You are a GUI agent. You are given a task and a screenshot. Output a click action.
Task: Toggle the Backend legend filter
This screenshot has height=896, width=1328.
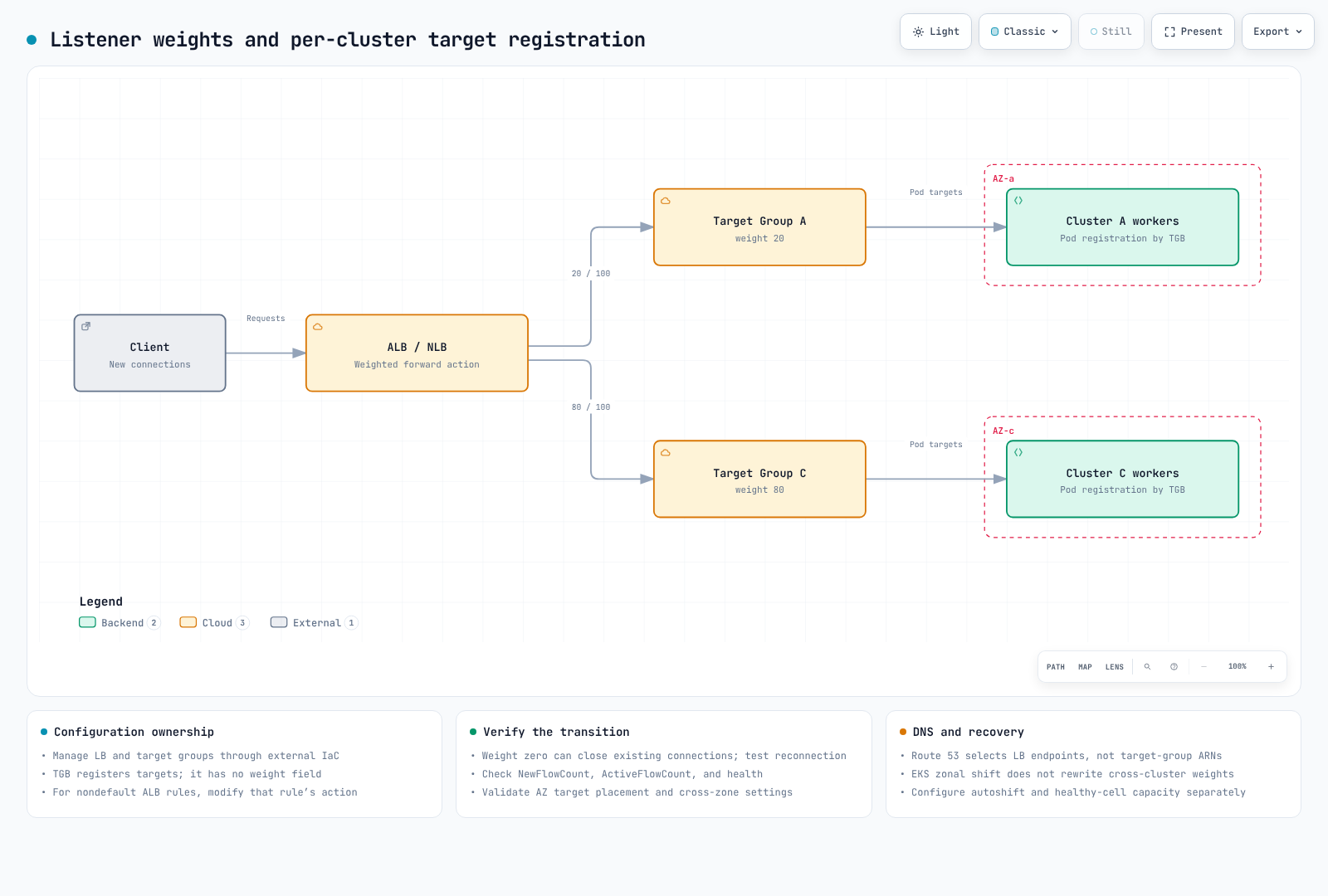coord(120,623)
